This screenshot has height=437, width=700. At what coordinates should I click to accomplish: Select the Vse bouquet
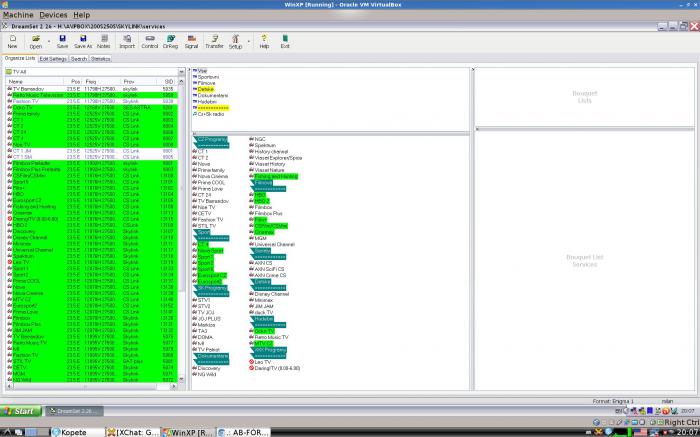202,71
